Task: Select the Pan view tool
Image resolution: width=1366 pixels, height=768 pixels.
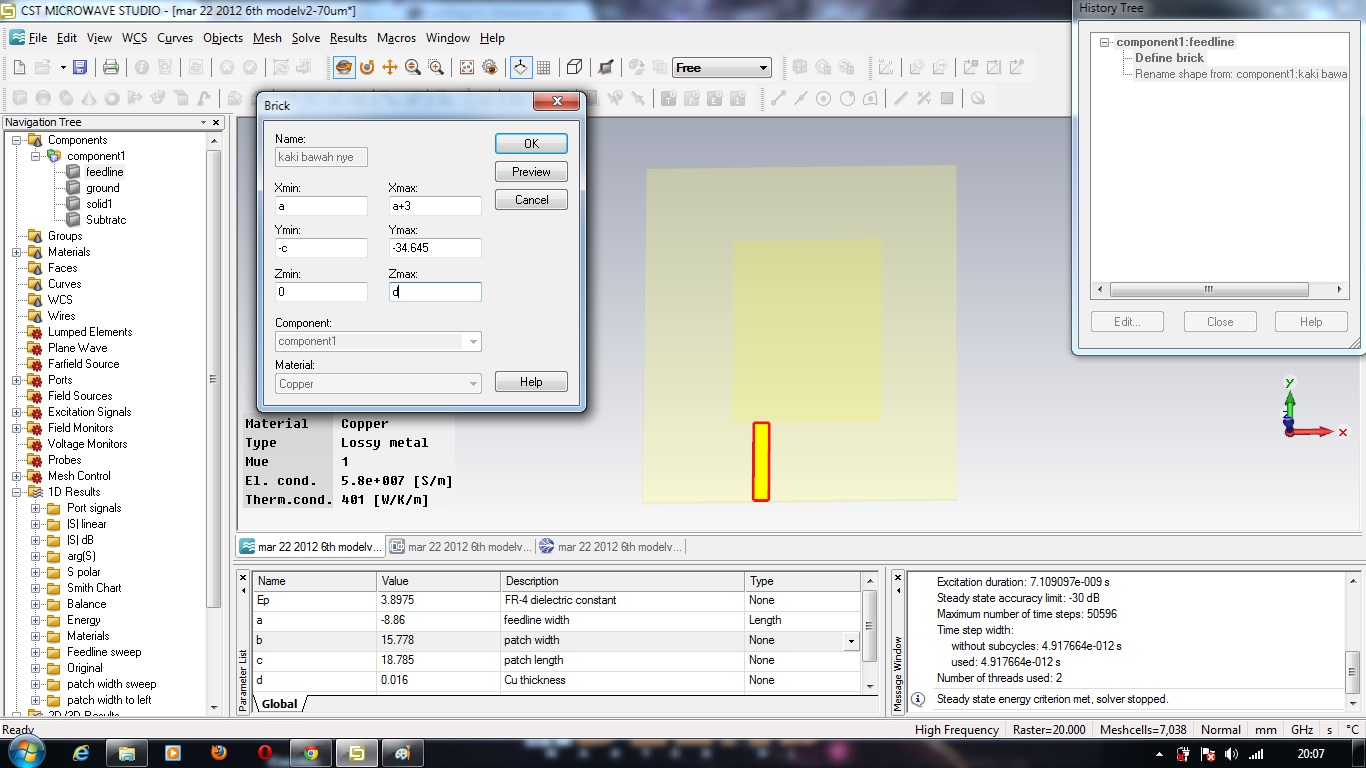Action: click(390, 67)
